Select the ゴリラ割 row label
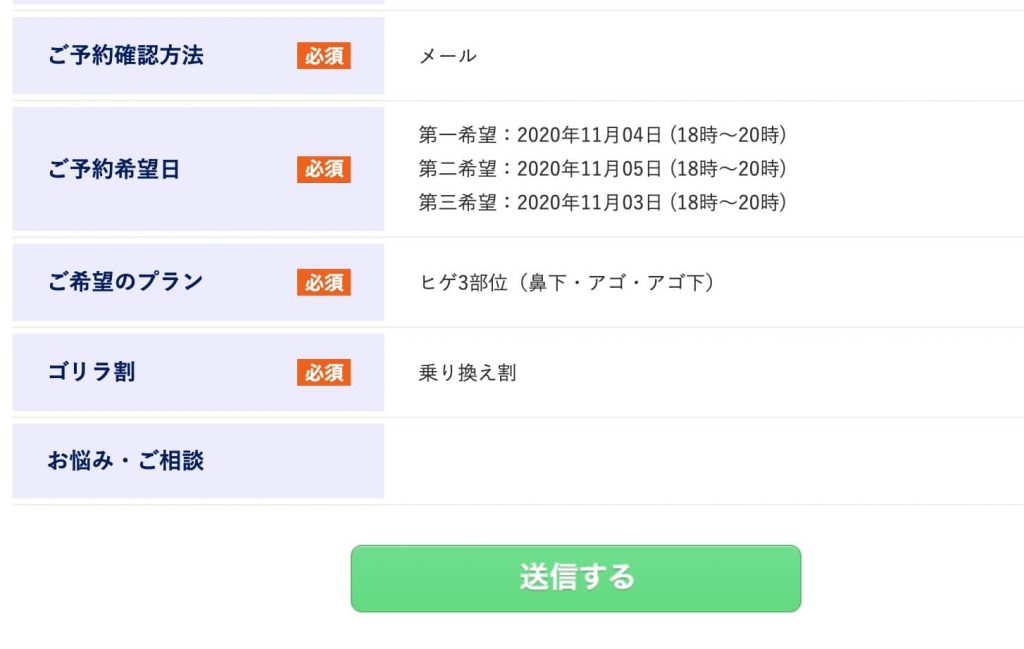The width and height of the screenshot is (1024, 649). (91, 372)
